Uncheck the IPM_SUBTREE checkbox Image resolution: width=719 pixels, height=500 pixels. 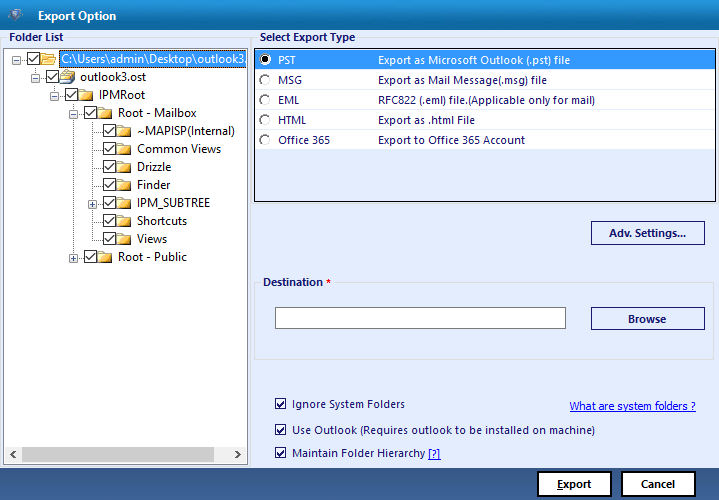(109, 202)
